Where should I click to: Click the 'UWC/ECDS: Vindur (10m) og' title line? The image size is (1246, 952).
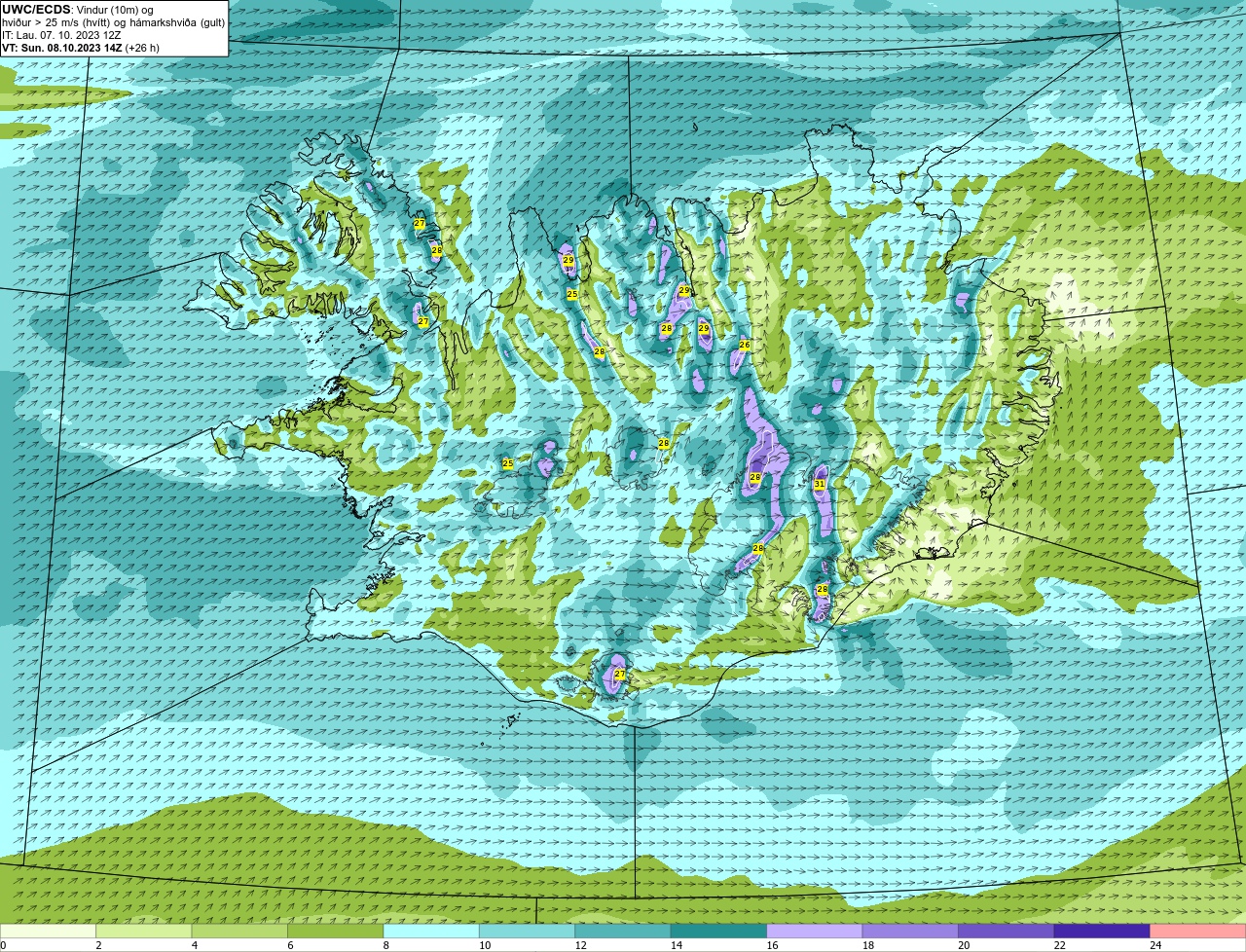coord(78,10)
